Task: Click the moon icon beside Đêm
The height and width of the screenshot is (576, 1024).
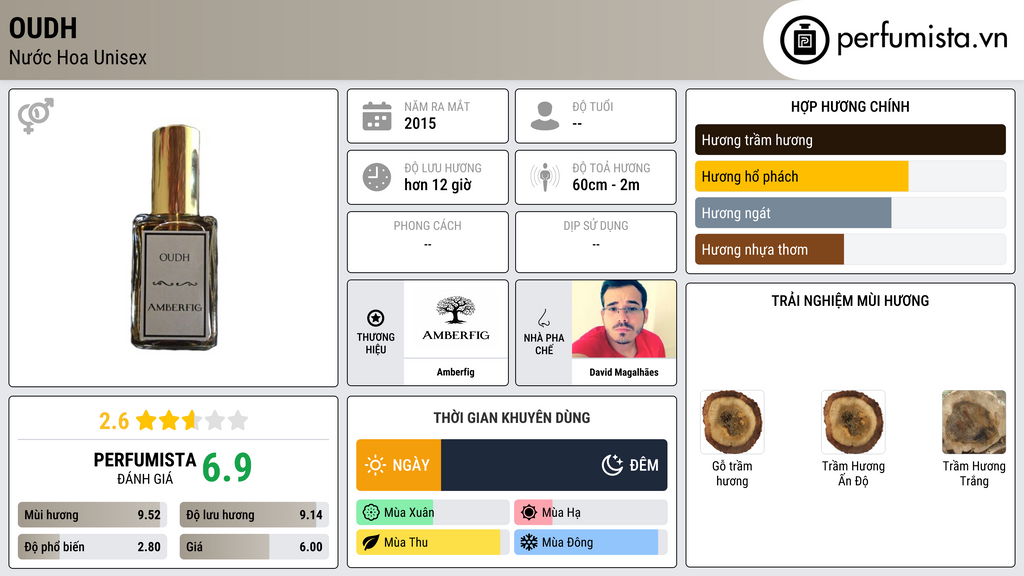Action: 612,465
